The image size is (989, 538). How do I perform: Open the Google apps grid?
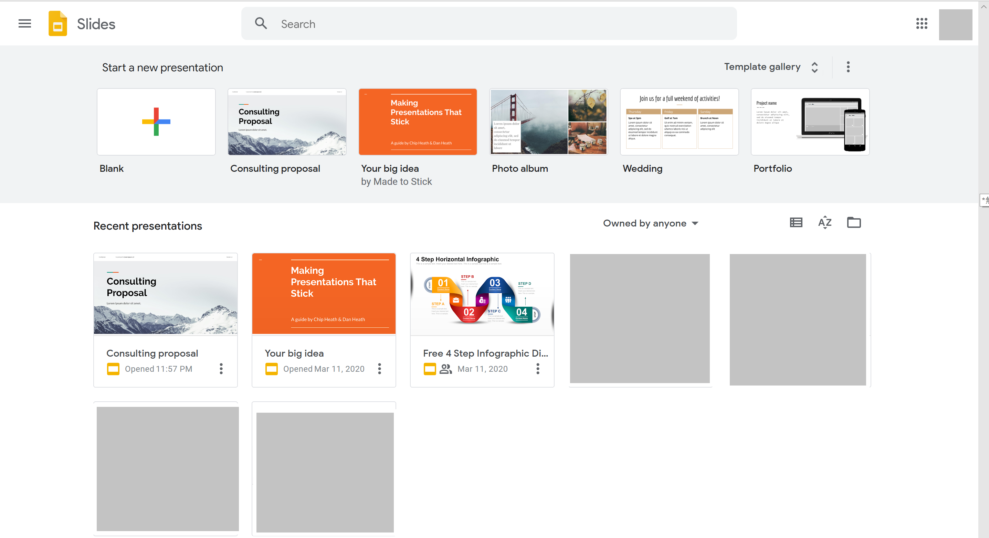(922, 23)
